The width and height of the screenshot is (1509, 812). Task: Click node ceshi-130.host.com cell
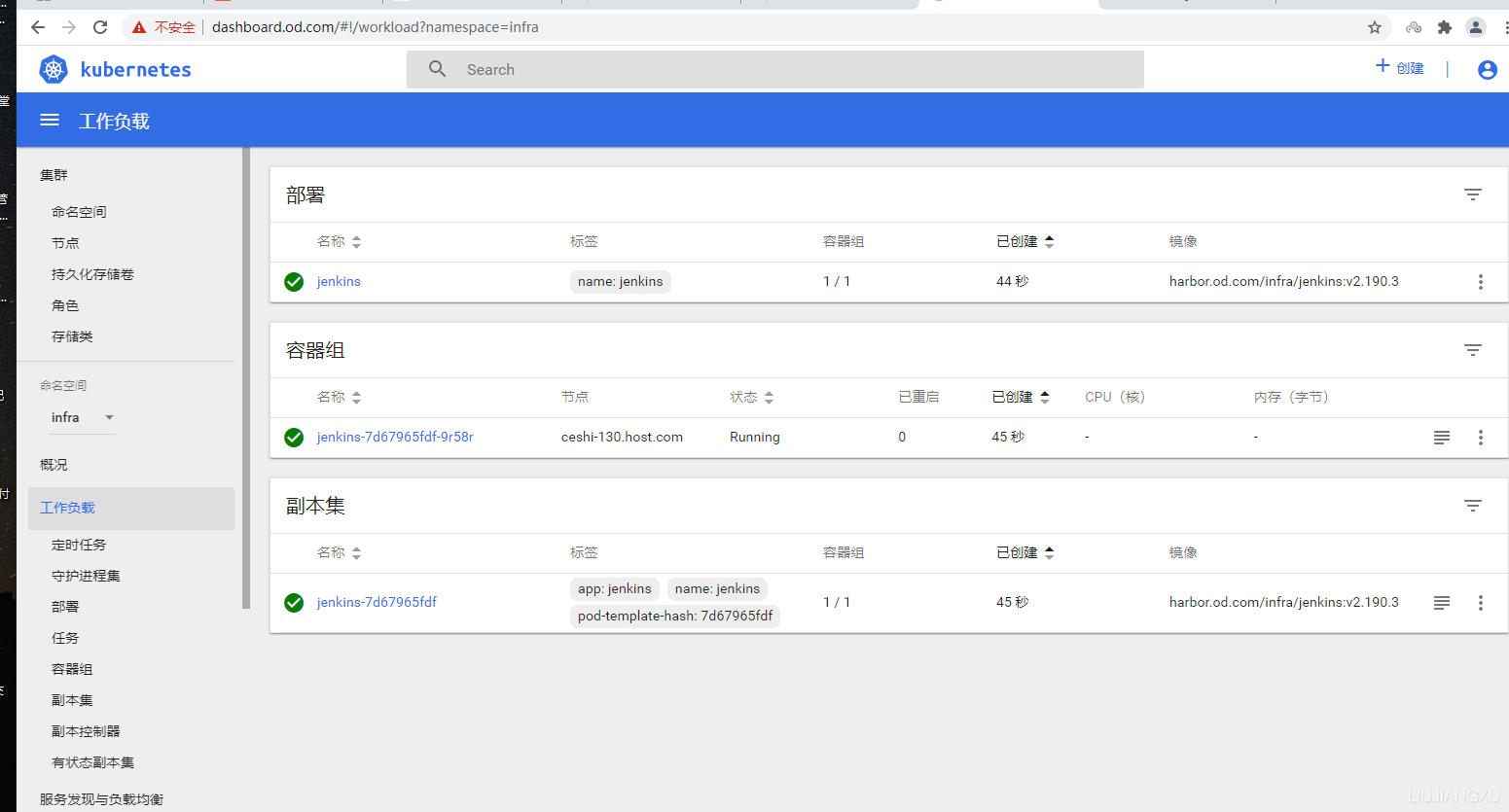coord(622,437)
